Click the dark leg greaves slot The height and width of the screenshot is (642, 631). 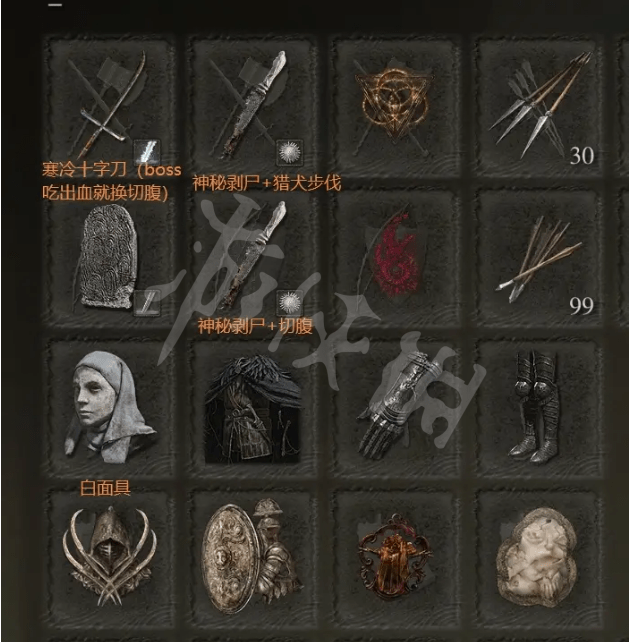click(537, 409)
